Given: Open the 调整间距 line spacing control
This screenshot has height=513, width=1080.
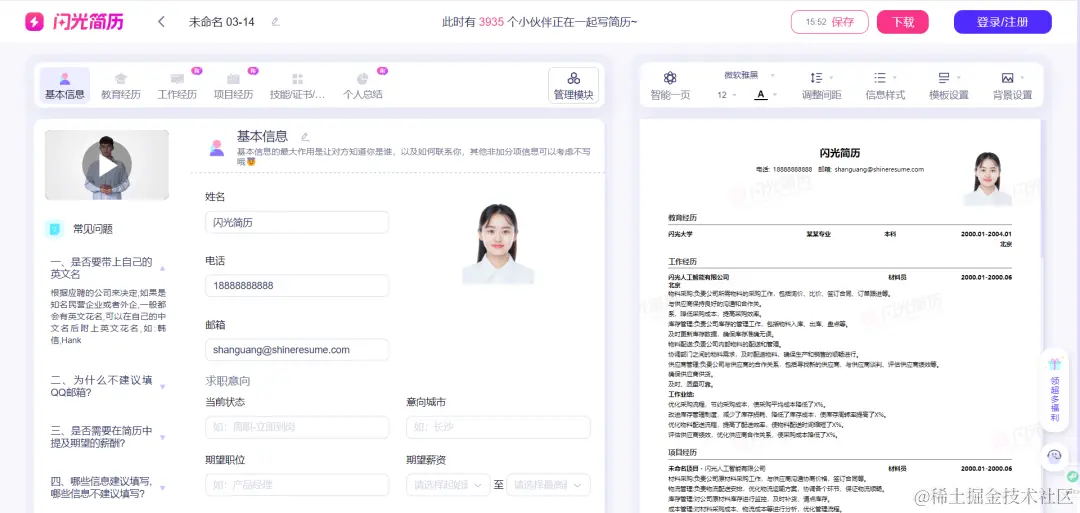Looking at the screenshot, I should tap(821, 85).
